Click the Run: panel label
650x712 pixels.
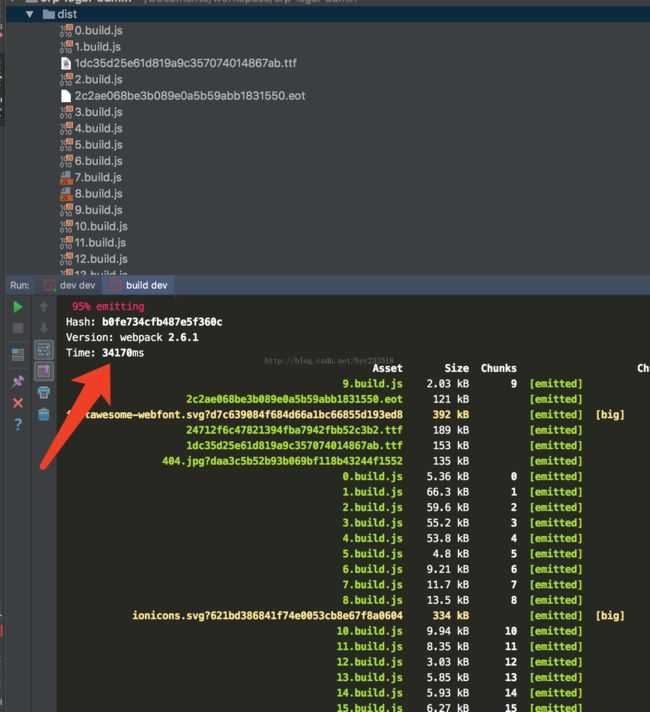[20, 285]
